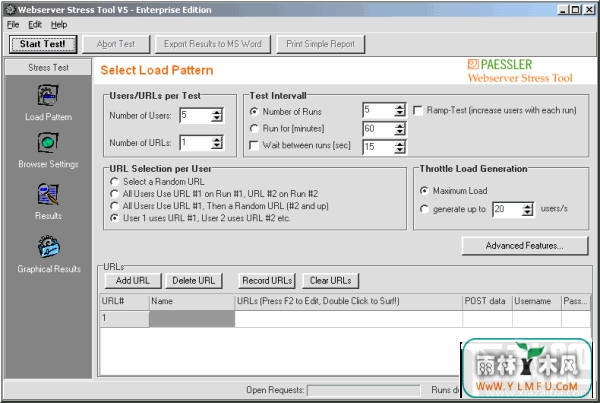Click Export Results to MS Word

tap(213, 44)
